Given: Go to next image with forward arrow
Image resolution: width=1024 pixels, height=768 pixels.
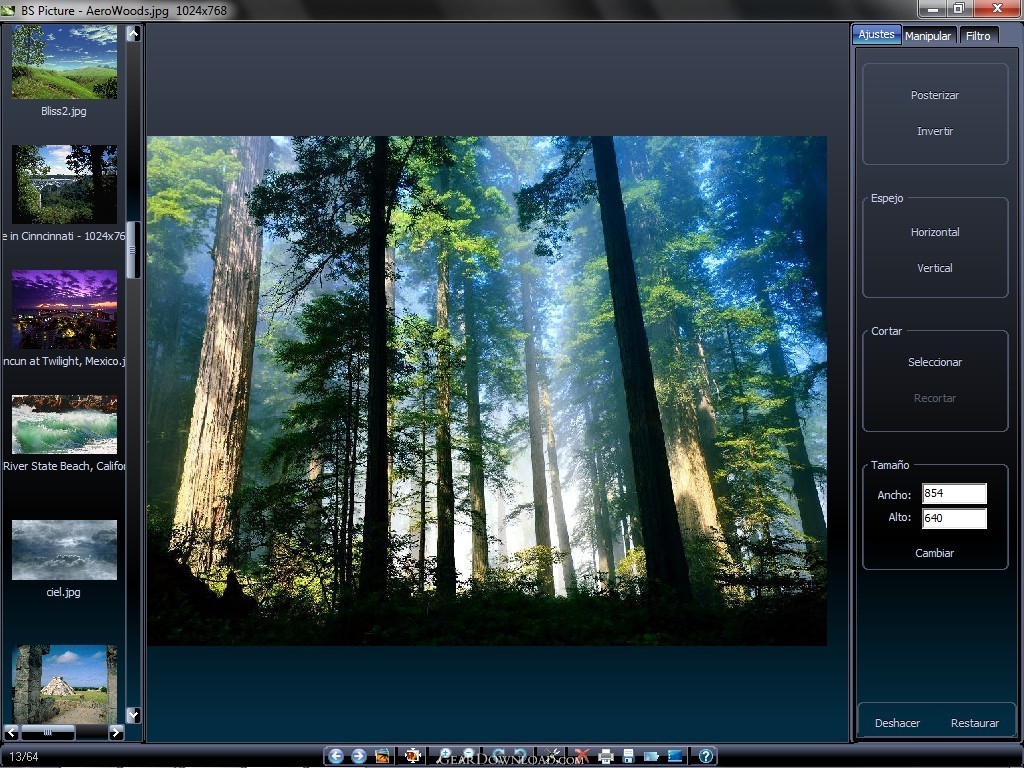Looking at the screenshot, I should click(x=359, y=756).
